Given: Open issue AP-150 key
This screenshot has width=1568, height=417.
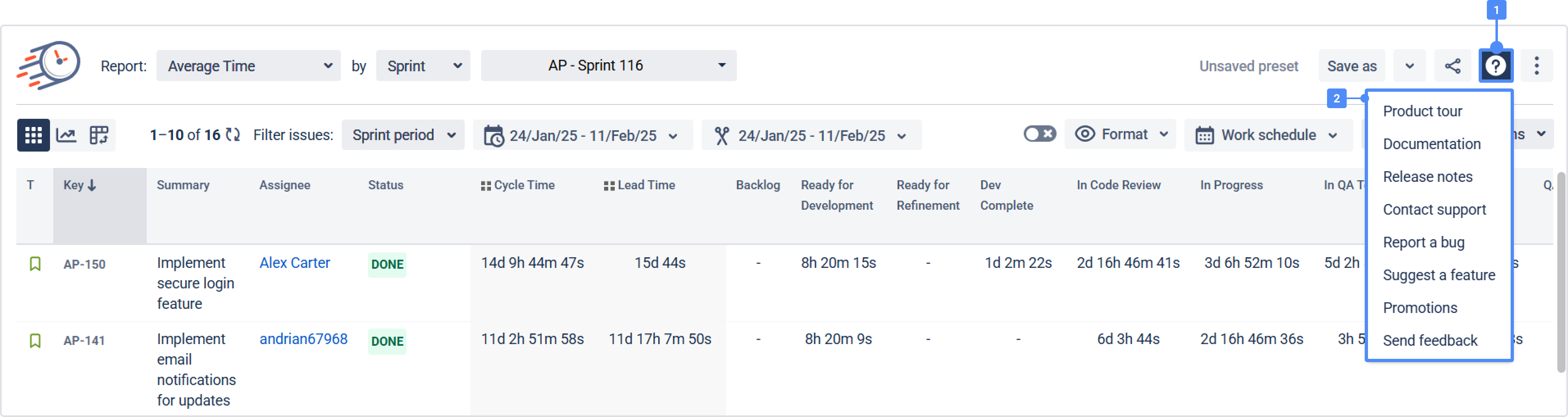Looking at the screenshot, I should click(84, 264).
